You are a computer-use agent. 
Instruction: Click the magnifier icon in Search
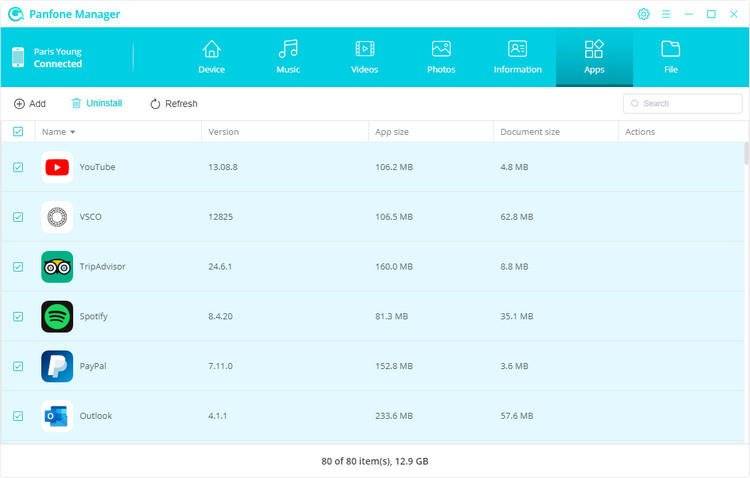tap(635, 103)
